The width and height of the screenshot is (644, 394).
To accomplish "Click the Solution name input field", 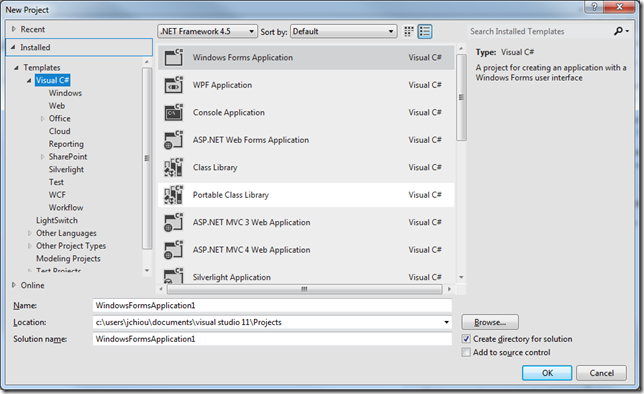I will tap(272, 339).
